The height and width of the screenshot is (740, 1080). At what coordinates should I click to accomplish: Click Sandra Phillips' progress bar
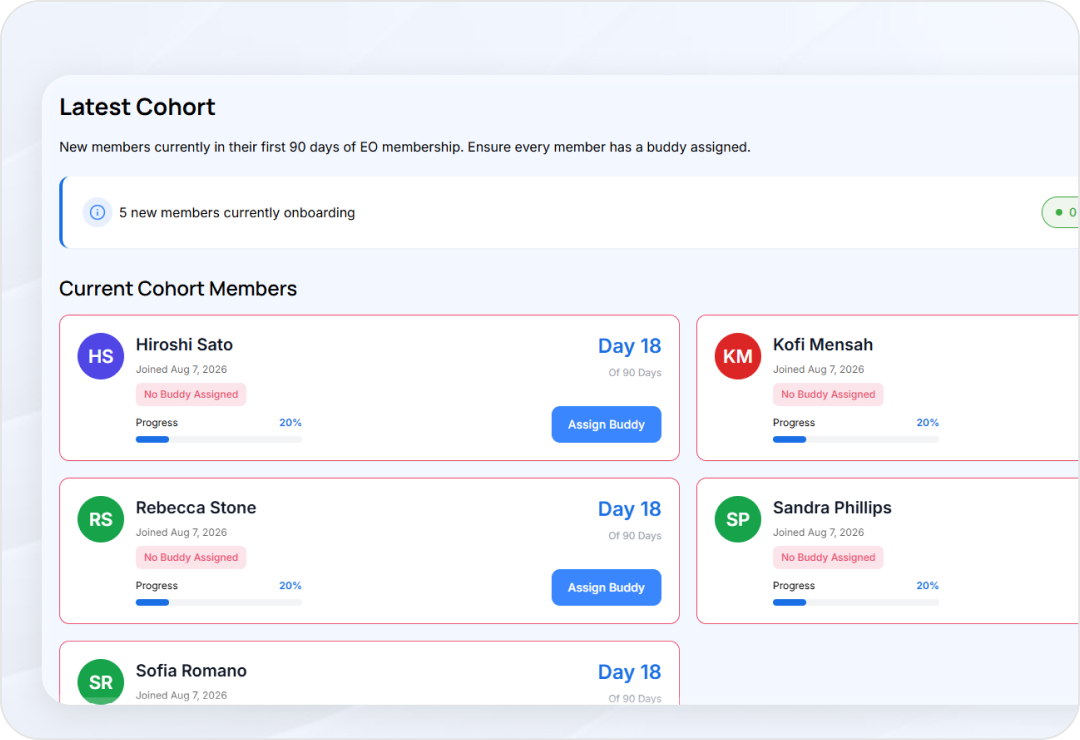pos(855,602)
